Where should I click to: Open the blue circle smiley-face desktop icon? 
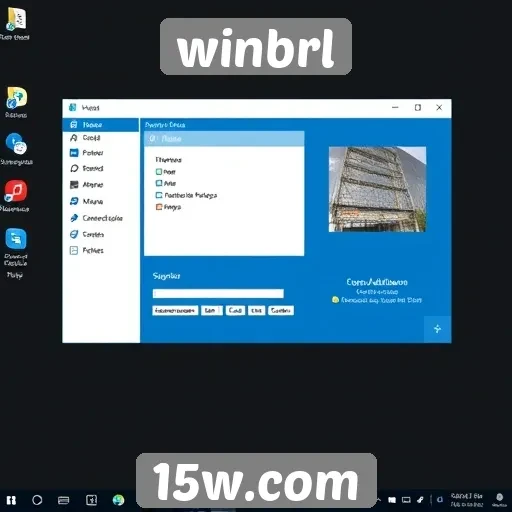tap(16, 144)
